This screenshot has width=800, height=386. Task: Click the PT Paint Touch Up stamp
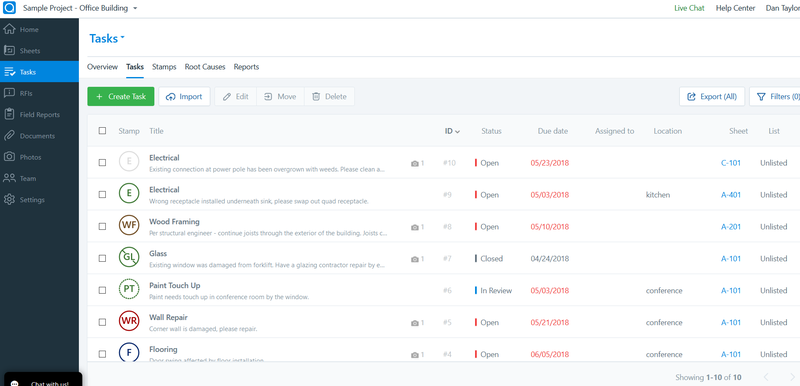pos(129,289)
